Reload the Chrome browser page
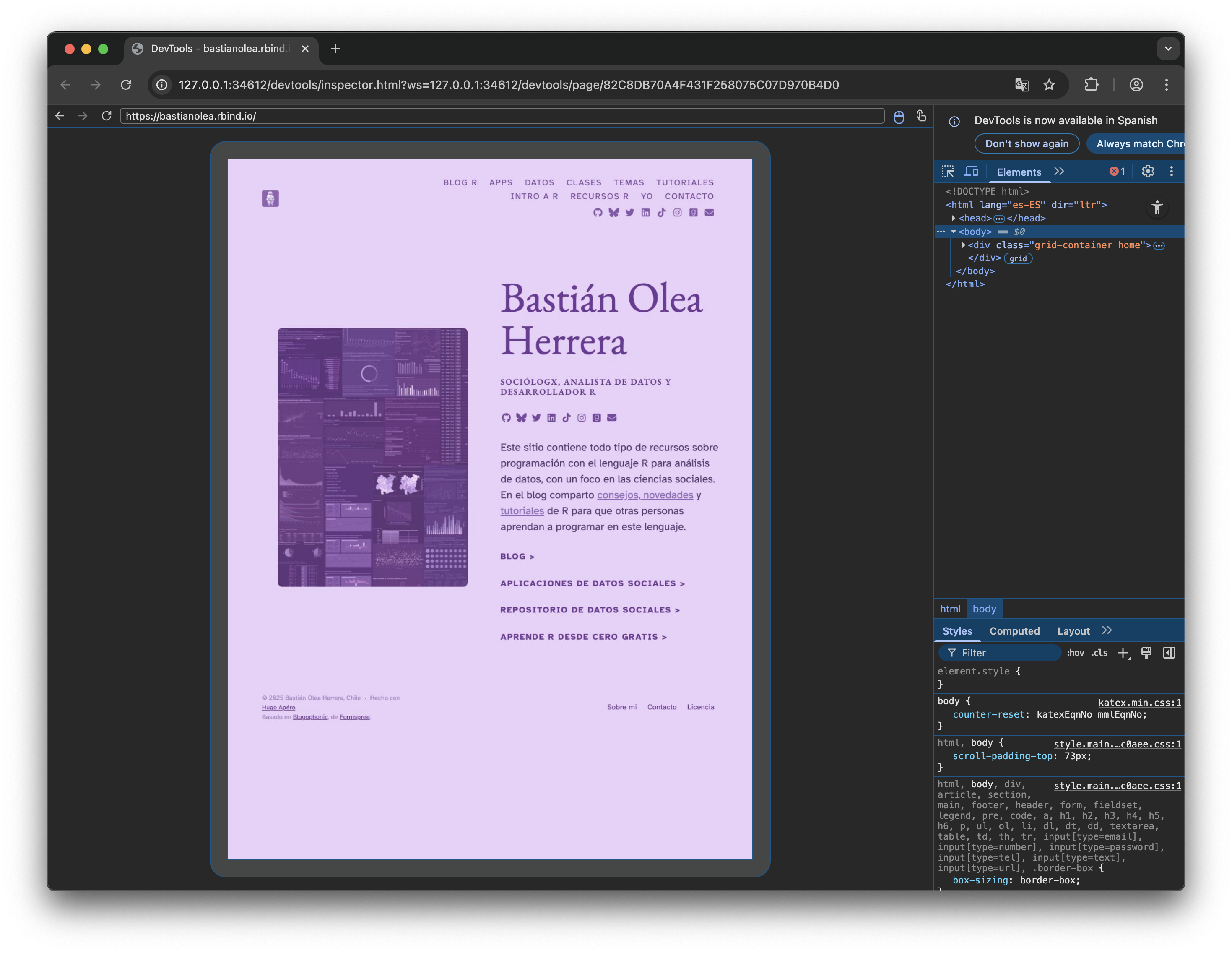1232x953 pixels. click(126, 85)
